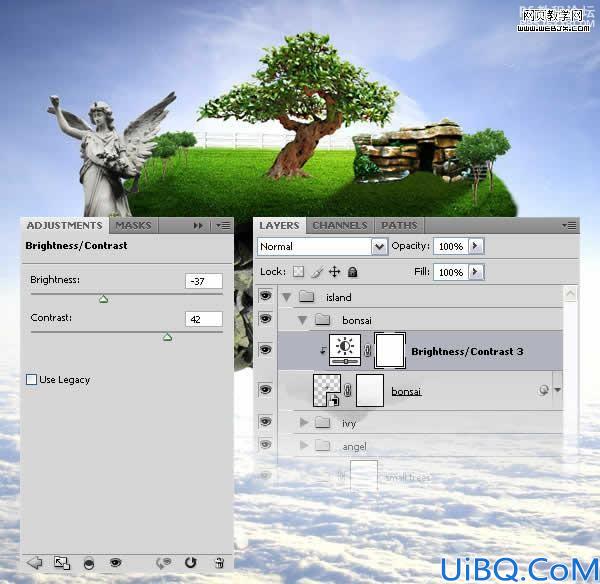Image resolution: width=600 pixels, height=584 pixels.
Task: Click the Opacity value field
Action: [451, 246]
